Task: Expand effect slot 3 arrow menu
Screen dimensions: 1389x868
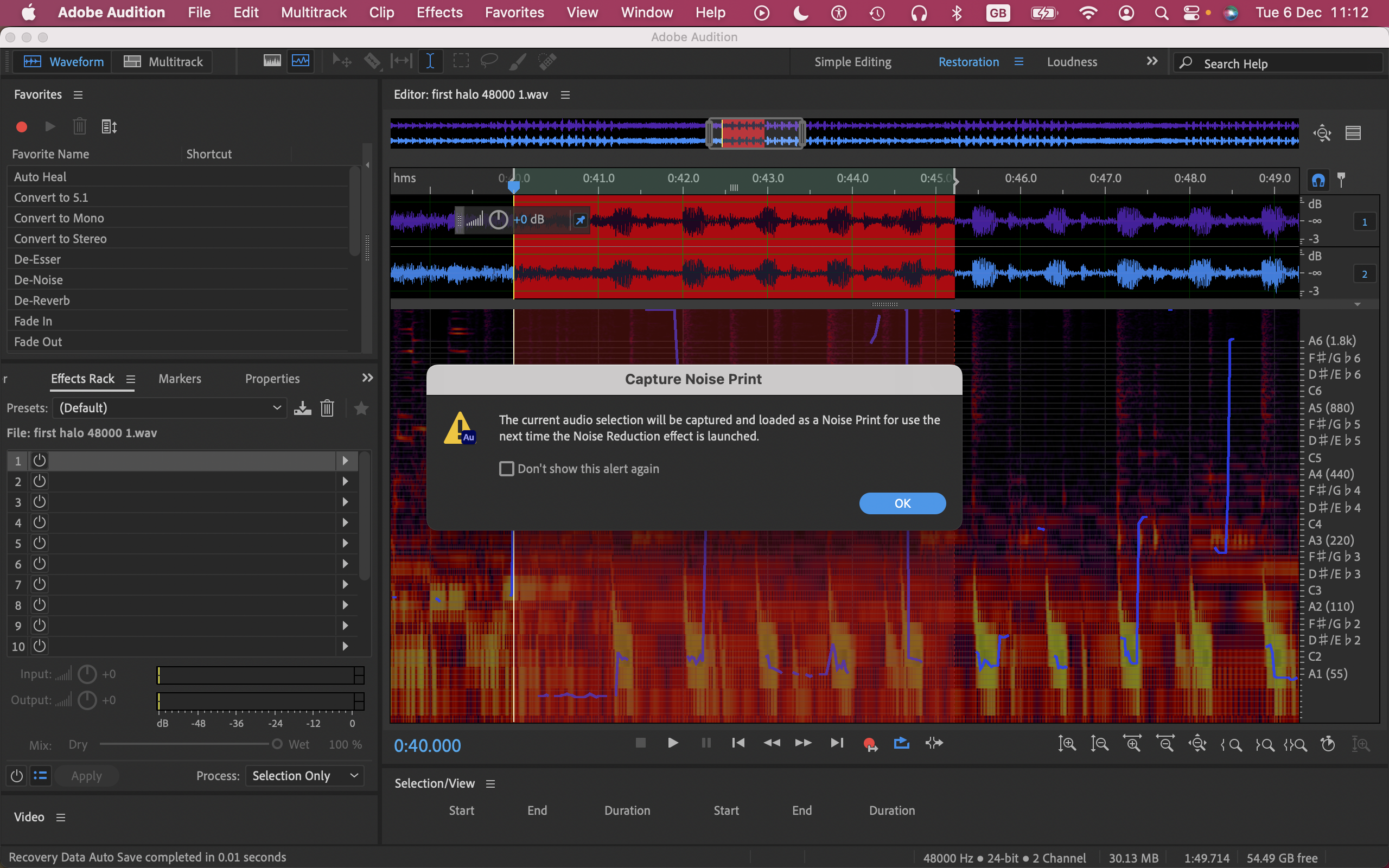Action: pyautogui.click(x=345, y=502)
